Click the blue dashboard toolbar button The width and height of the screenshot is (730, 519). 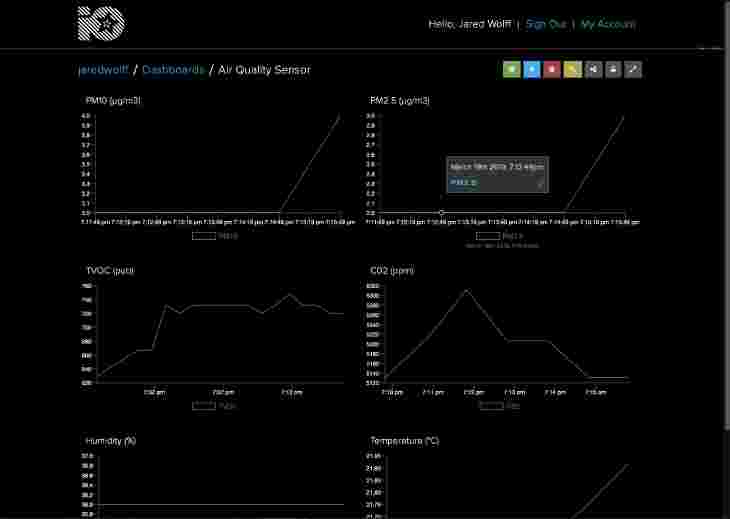532,70
